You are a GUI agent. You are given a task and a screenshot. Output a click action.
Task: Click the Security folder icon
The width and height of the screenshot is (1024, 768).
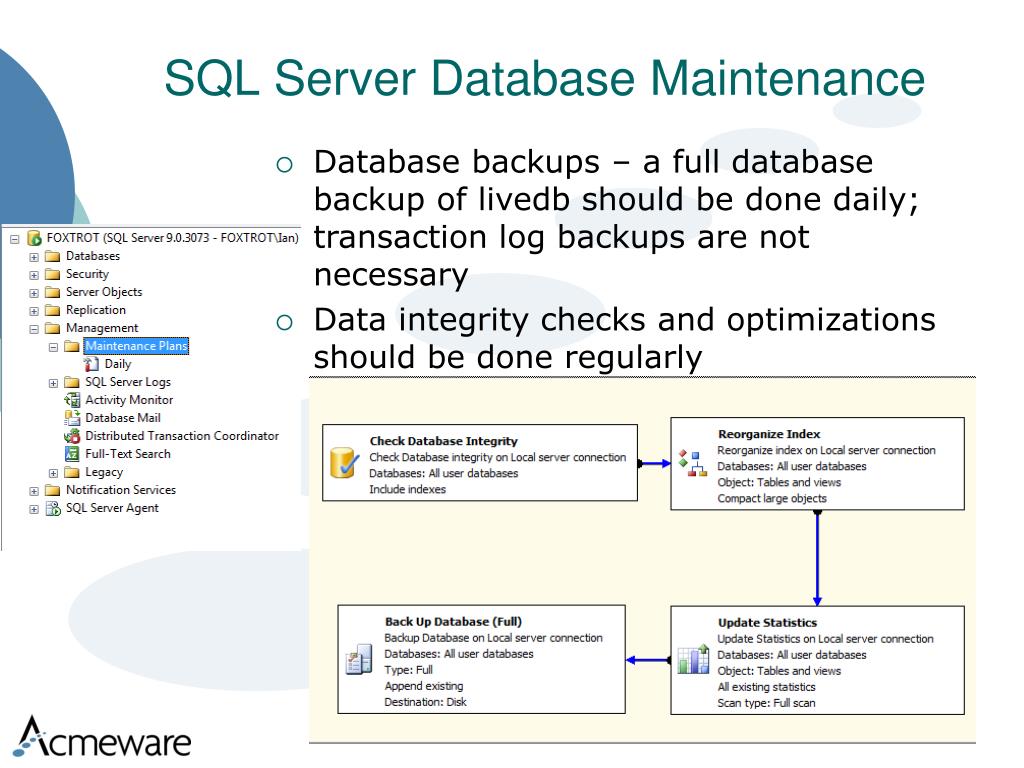click(x=53, y=274)
